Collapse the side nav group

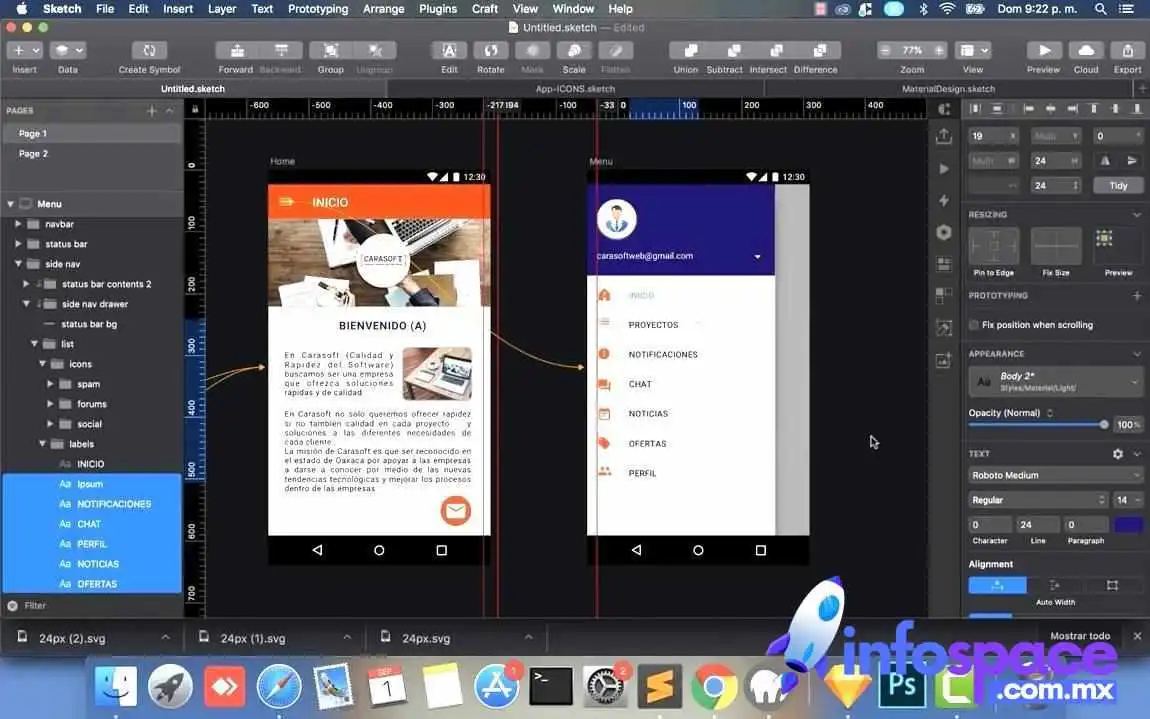point(18,263)
